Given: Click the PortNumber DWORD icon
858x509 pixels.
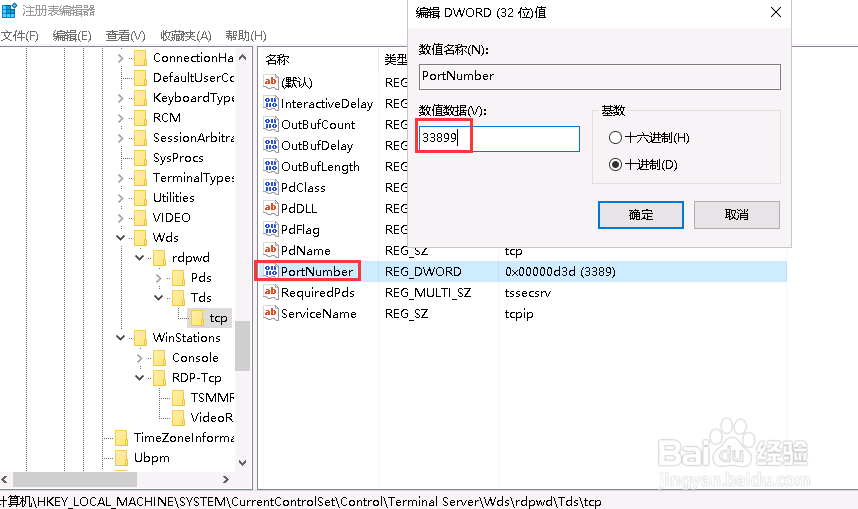Looking at the screenshot, I should tap(270, 271).
